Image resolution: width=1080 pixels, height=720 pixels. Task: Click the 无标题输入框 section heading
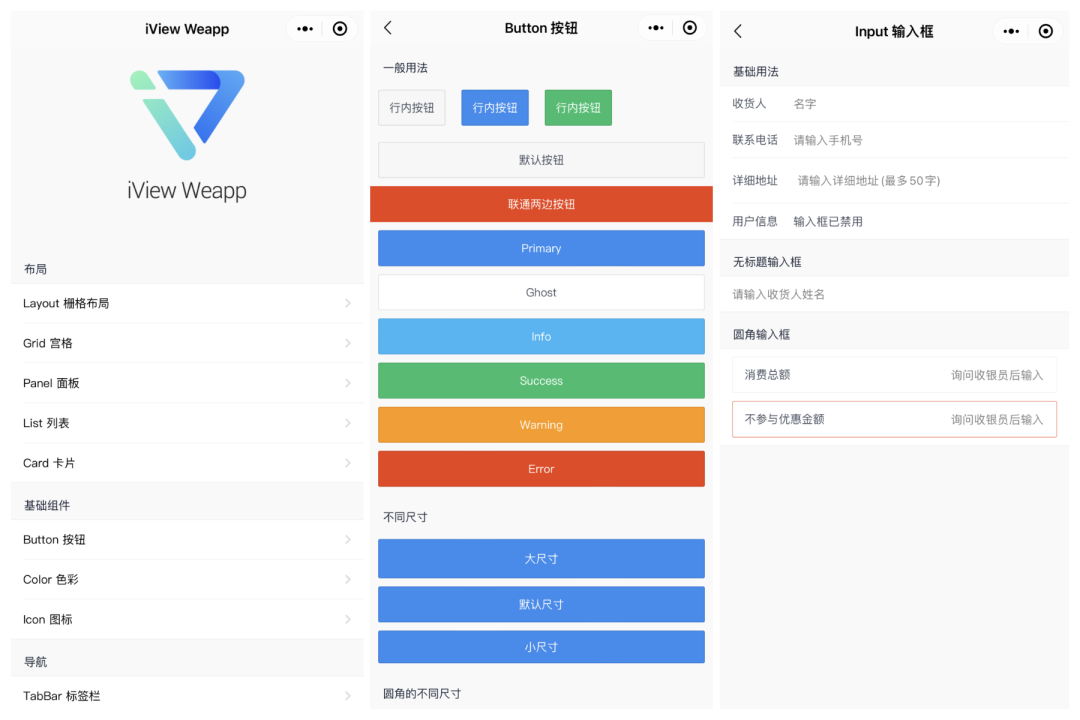pos(767,262)
